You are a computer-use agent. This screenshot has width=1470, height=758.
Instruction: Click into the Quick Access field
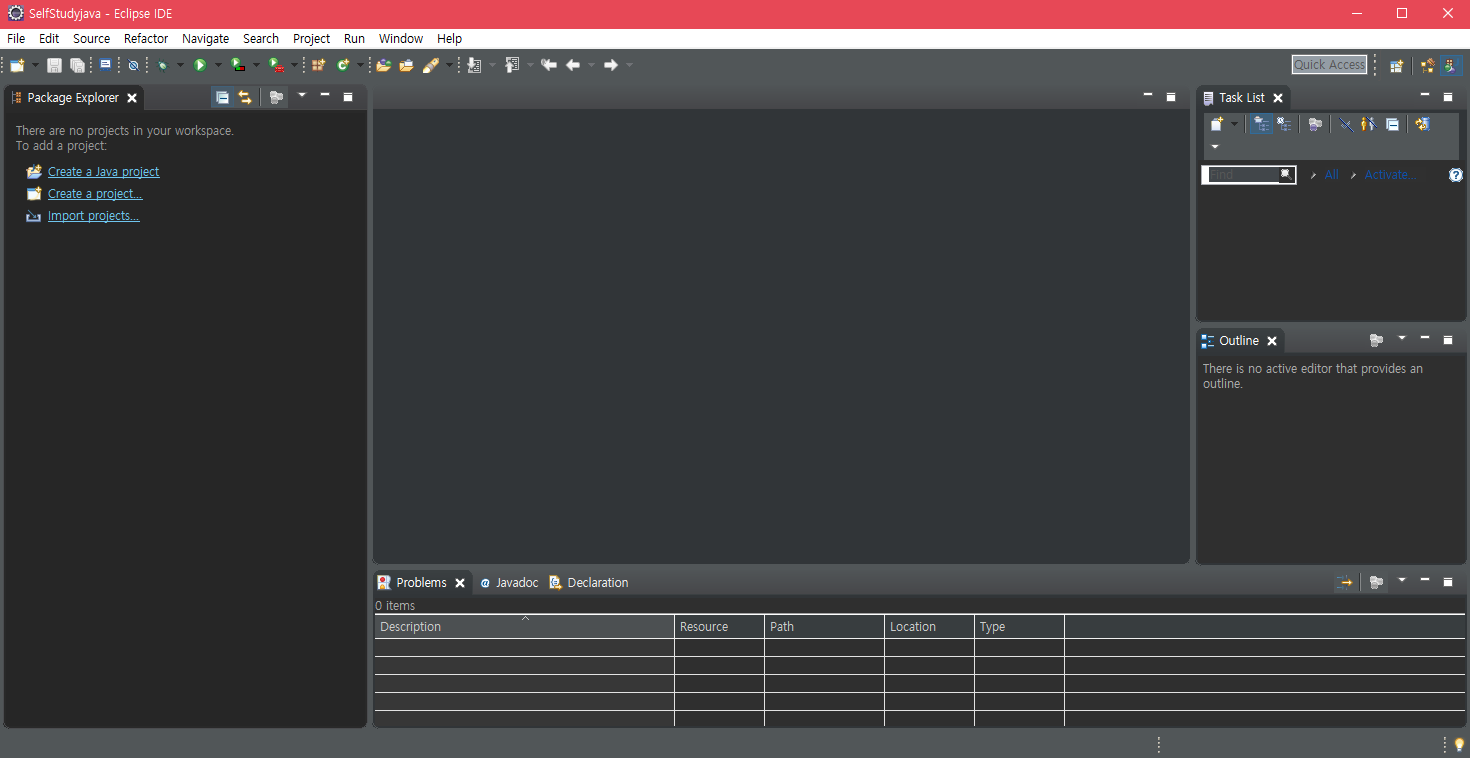(1329, 65)
